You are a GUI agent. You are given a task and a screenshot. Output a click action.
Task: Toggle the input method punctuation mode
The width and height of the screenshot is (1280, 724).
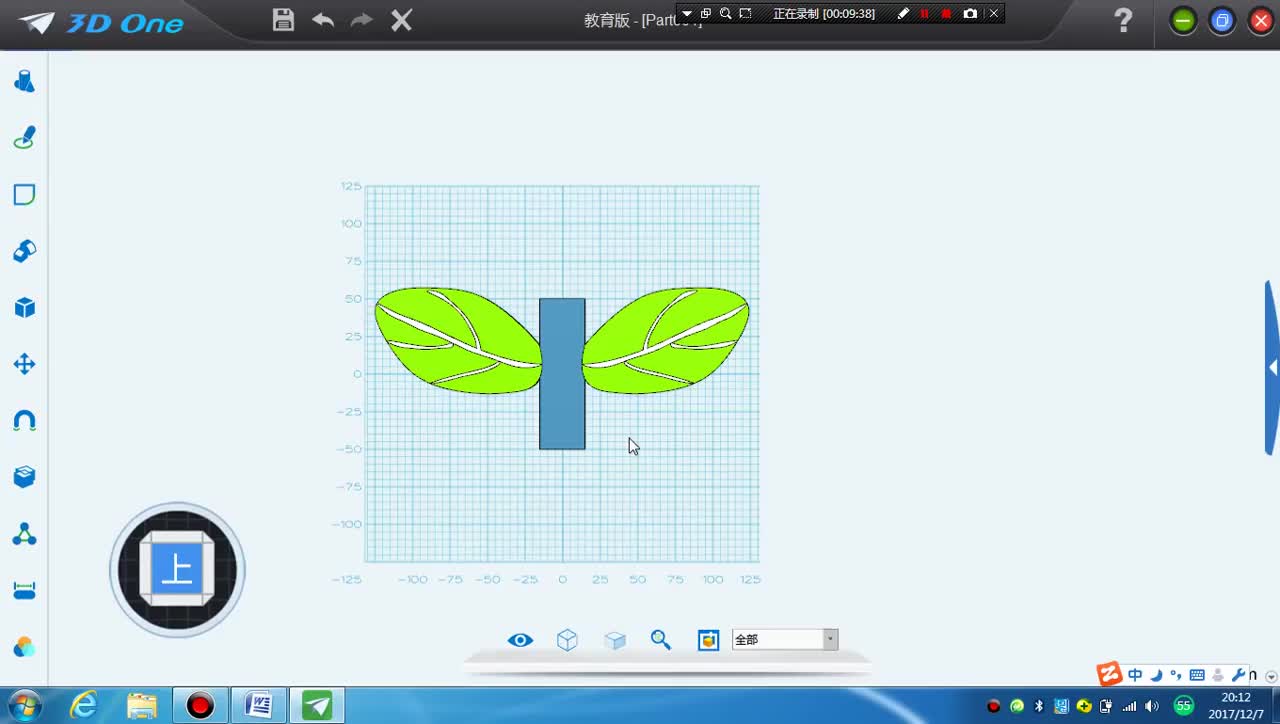[x=1176, y=675]
